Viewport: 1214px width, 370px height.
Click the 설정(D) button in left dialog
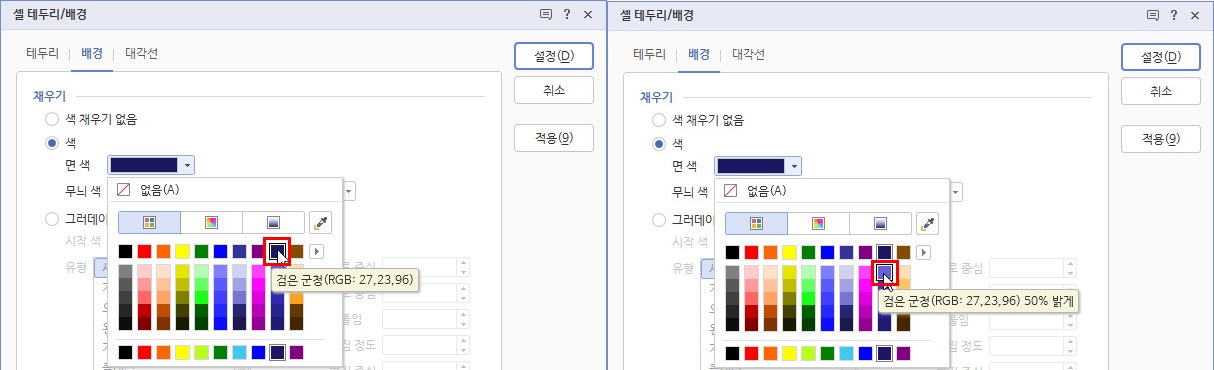pyautogui.click(x=553, y=56)
